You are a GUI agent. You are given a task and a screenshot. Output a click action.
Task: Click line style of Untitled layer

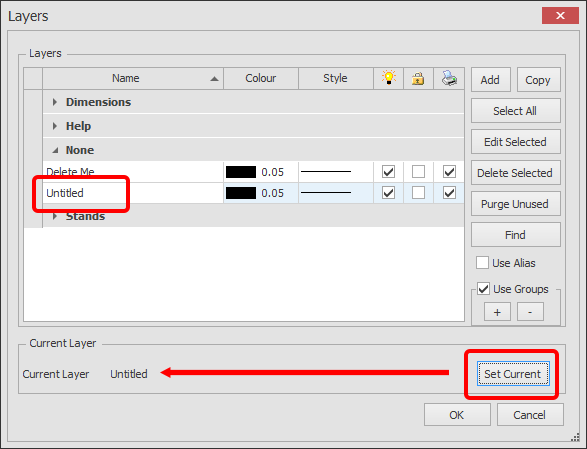tap(326, 193)
